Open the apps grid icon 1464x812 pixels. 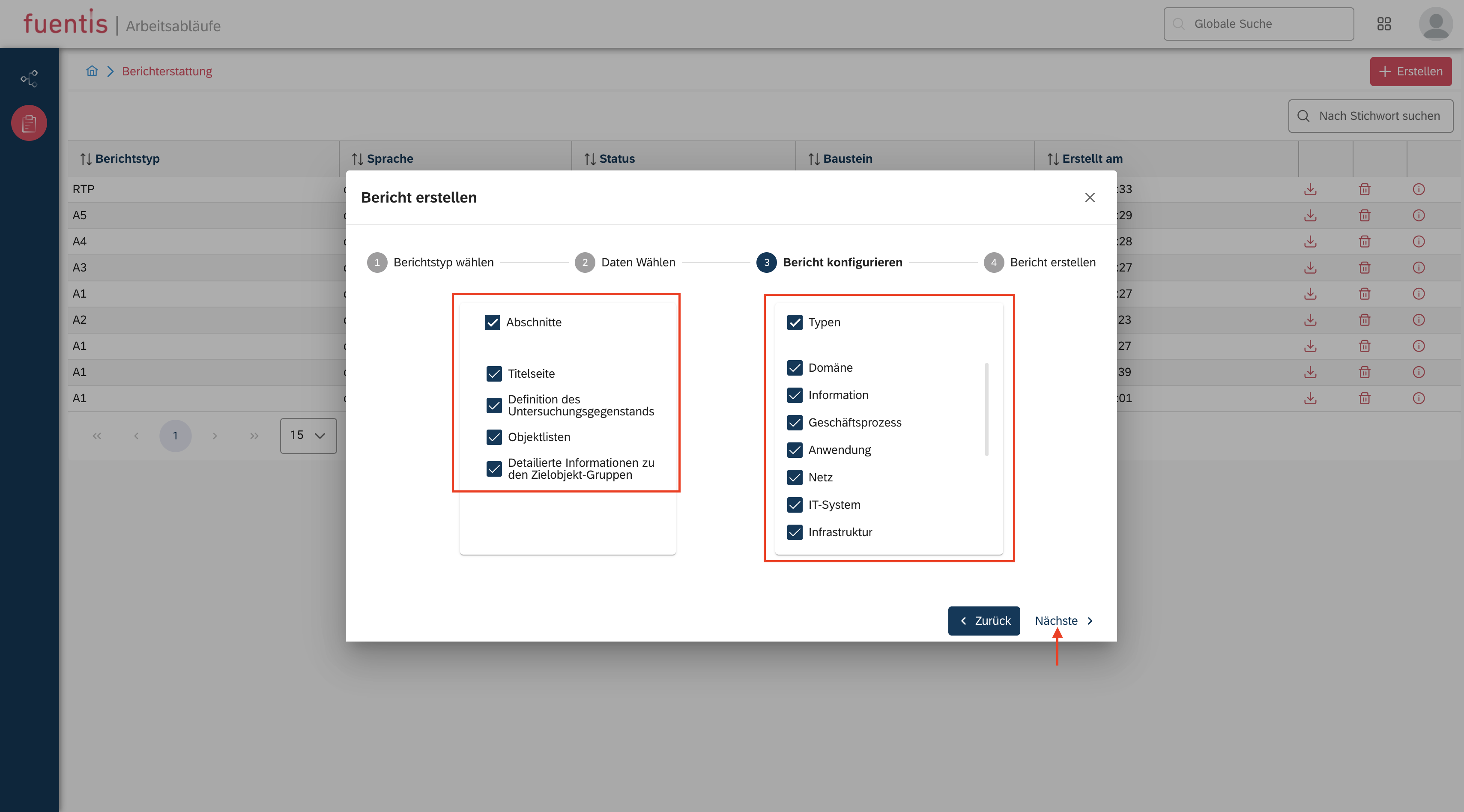1384,24
